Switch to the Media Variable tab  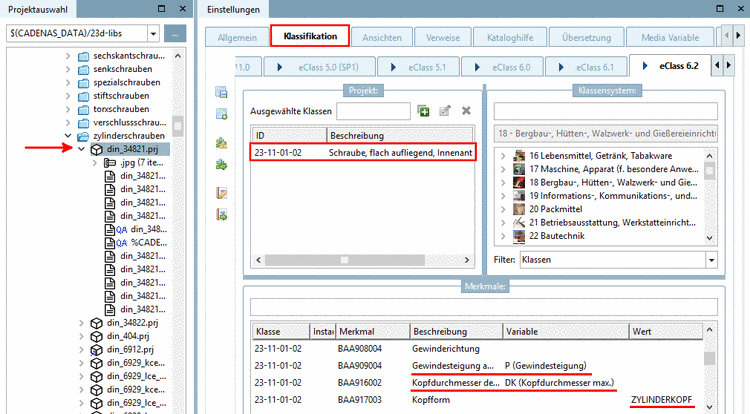[x=670, y=38]
